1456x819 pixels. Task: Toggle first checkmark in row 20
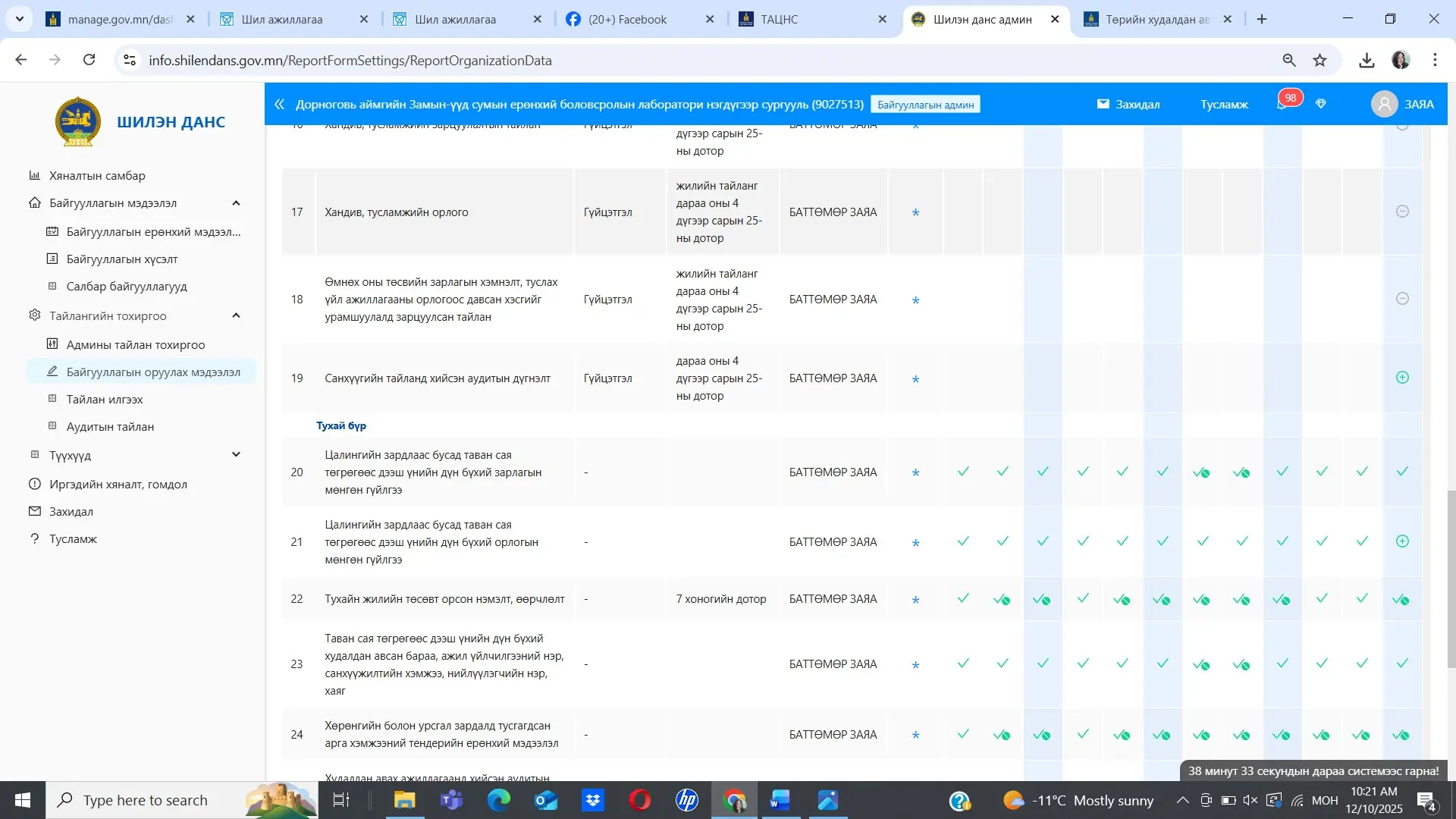click(x=963, y=472)
